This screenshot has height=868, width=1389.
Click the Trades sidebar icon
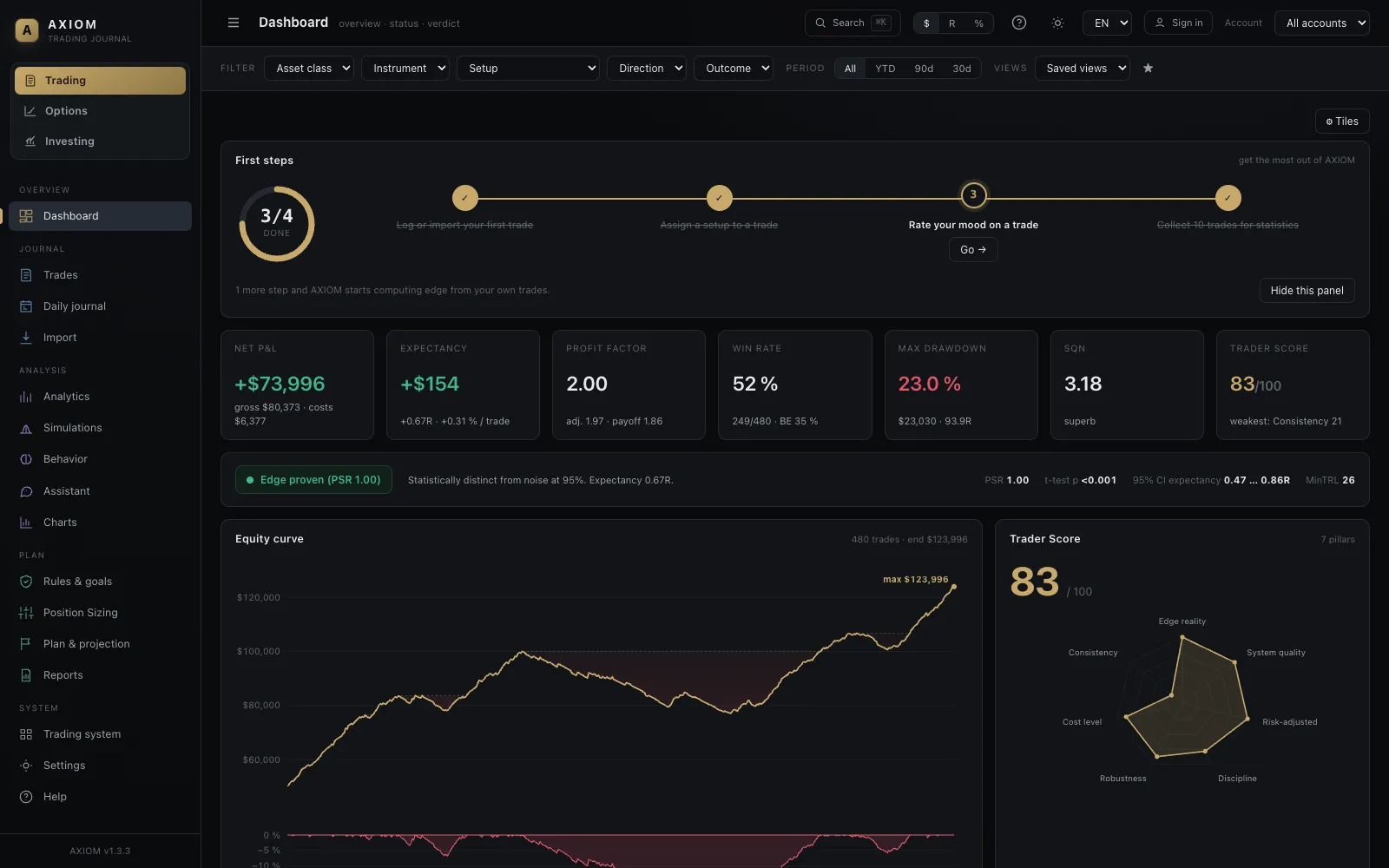[26, 275]
